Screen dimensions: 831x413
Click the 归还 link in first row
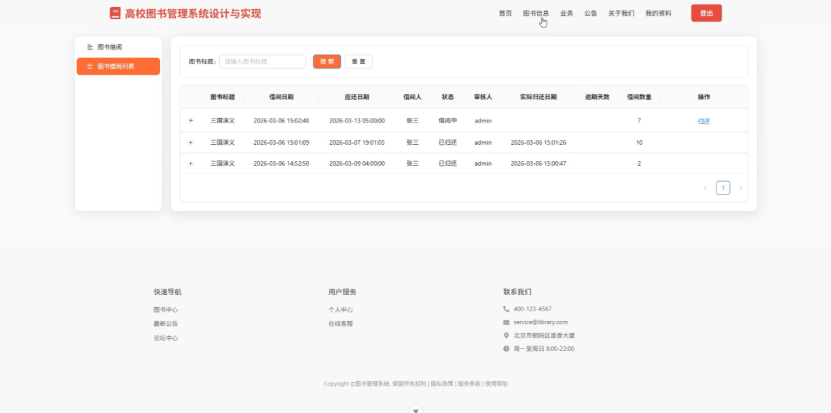pyautogui.click(x=704, y=121)
